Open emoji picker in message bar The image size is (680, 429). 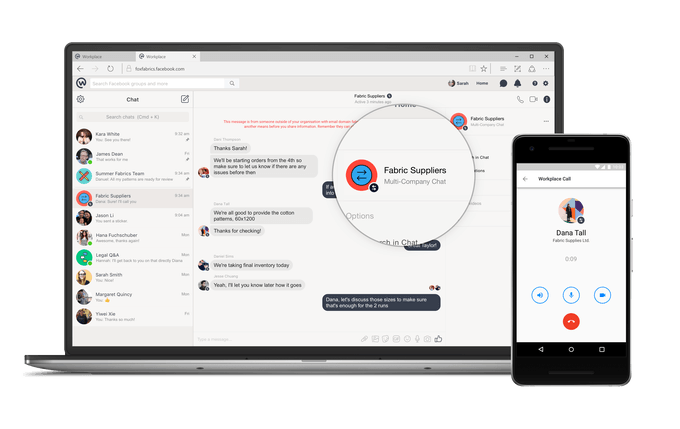tap(407, 339)
